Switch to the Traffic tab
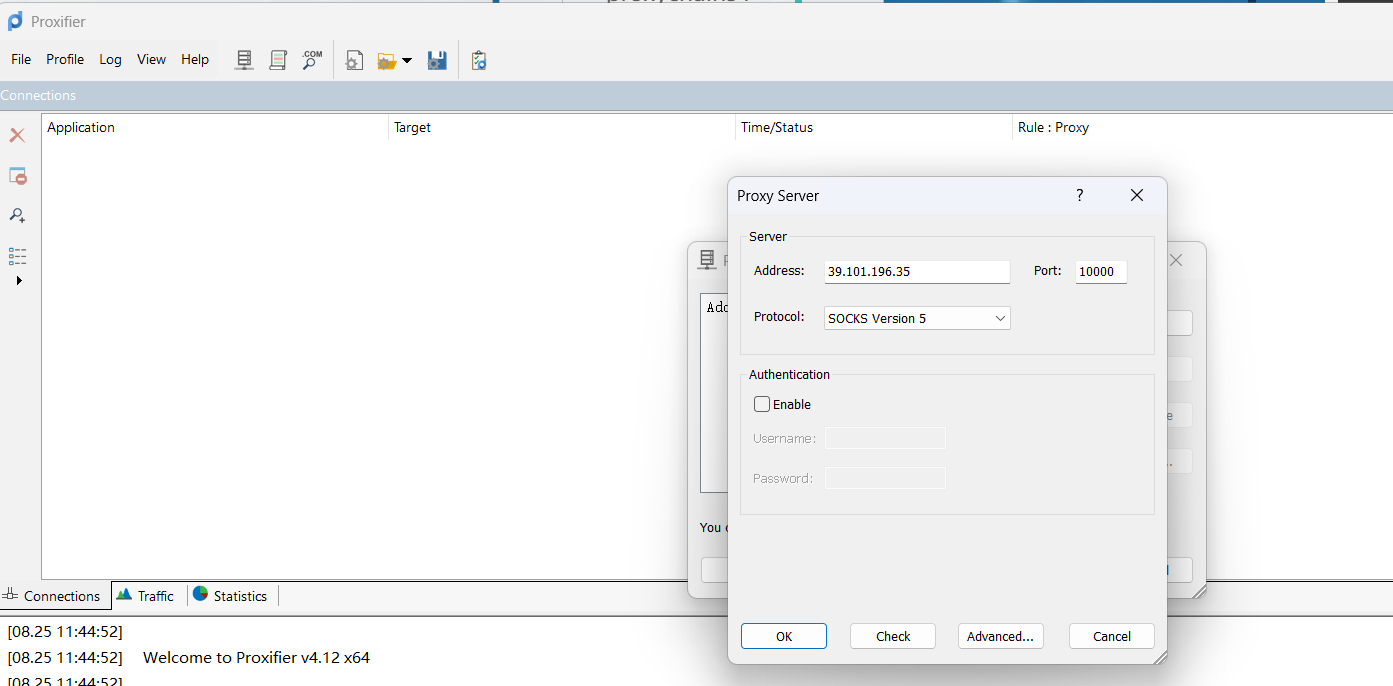This screenshot has height=686, width=1393. 146,595
